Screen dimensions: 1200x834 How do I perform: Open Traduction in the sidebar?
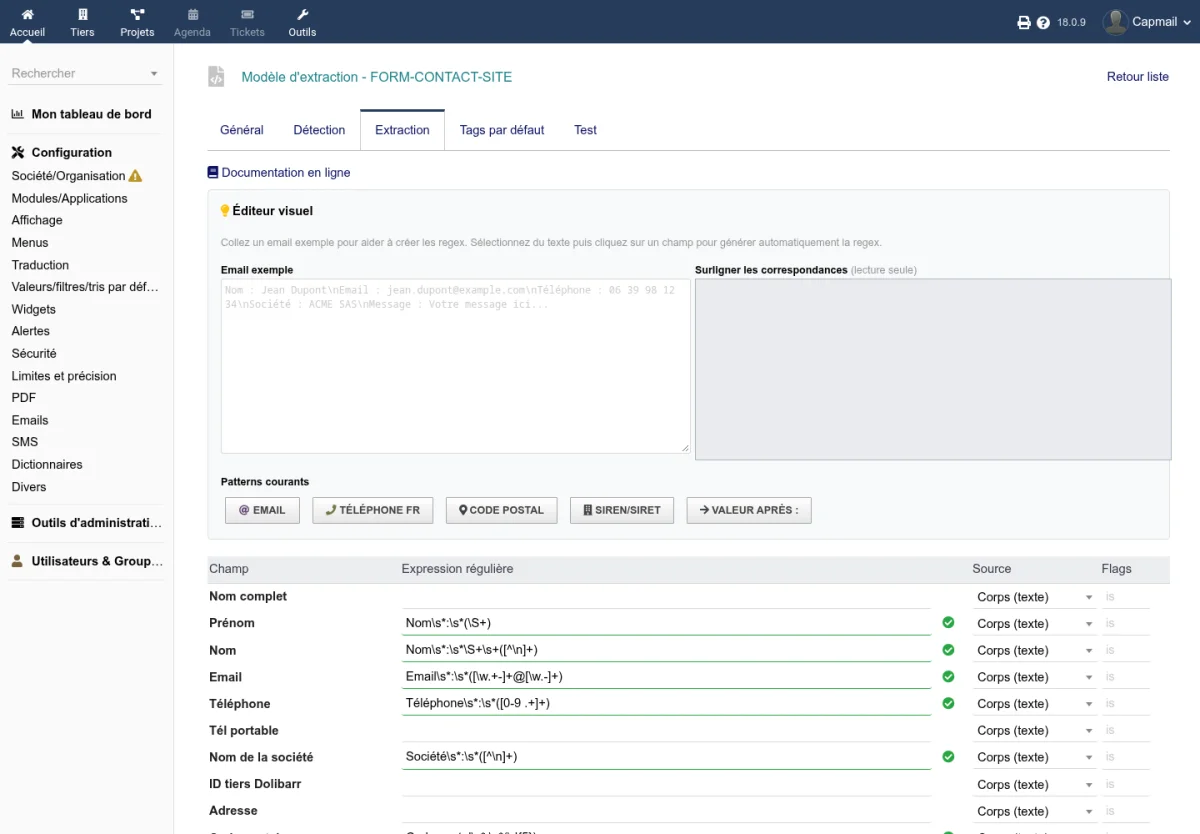point(40,265)
